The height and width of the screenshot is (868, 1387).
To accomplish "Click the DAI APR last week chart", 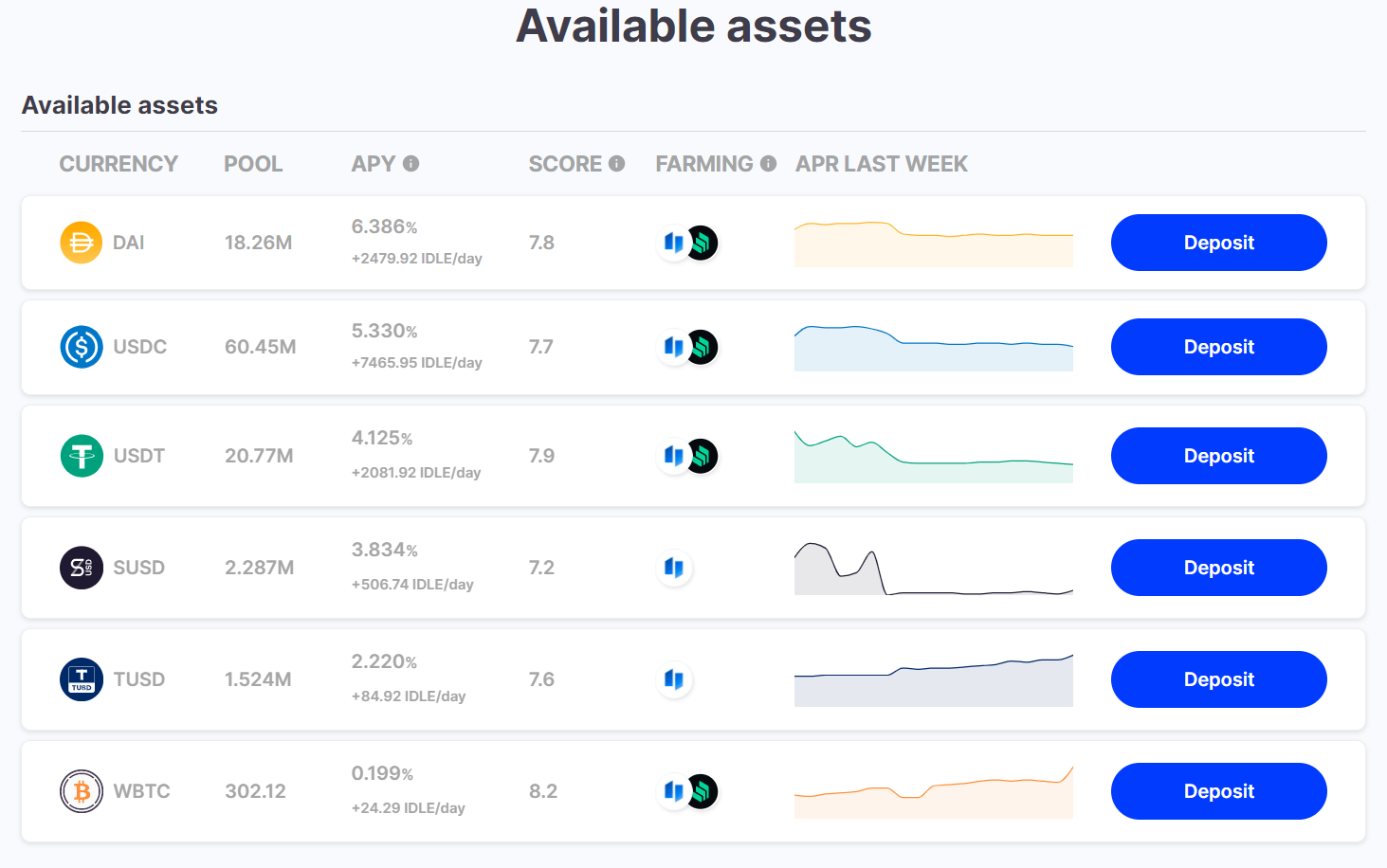I will 933,243.
